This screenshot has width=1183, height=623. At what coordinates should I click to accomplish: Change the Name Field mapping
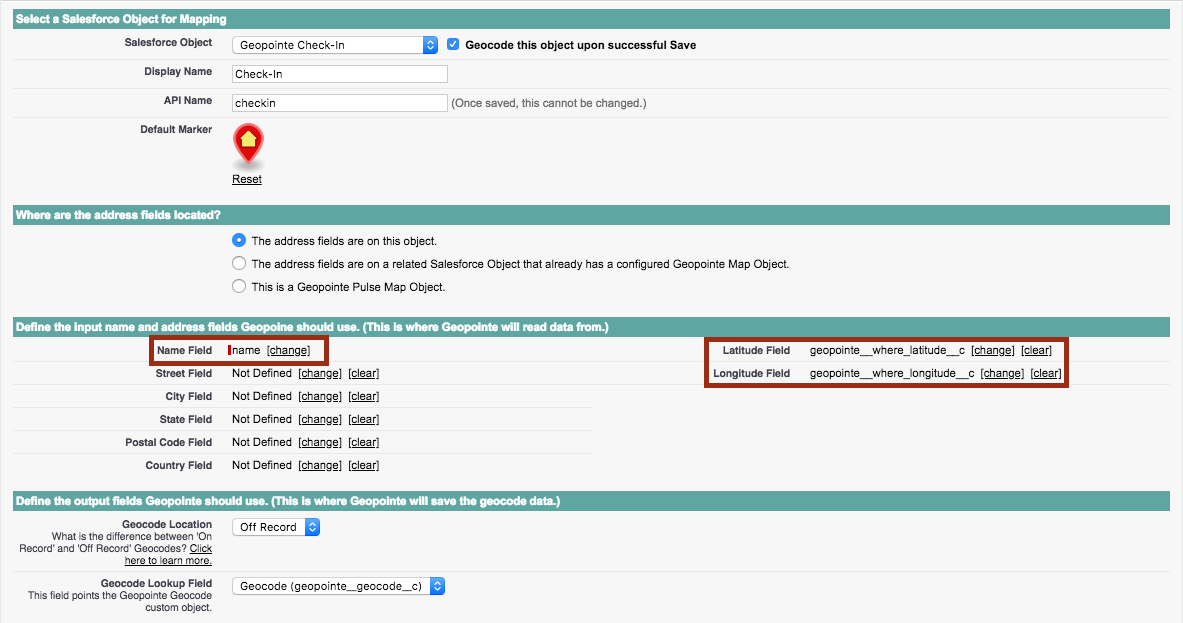click(x=288, y=351)
